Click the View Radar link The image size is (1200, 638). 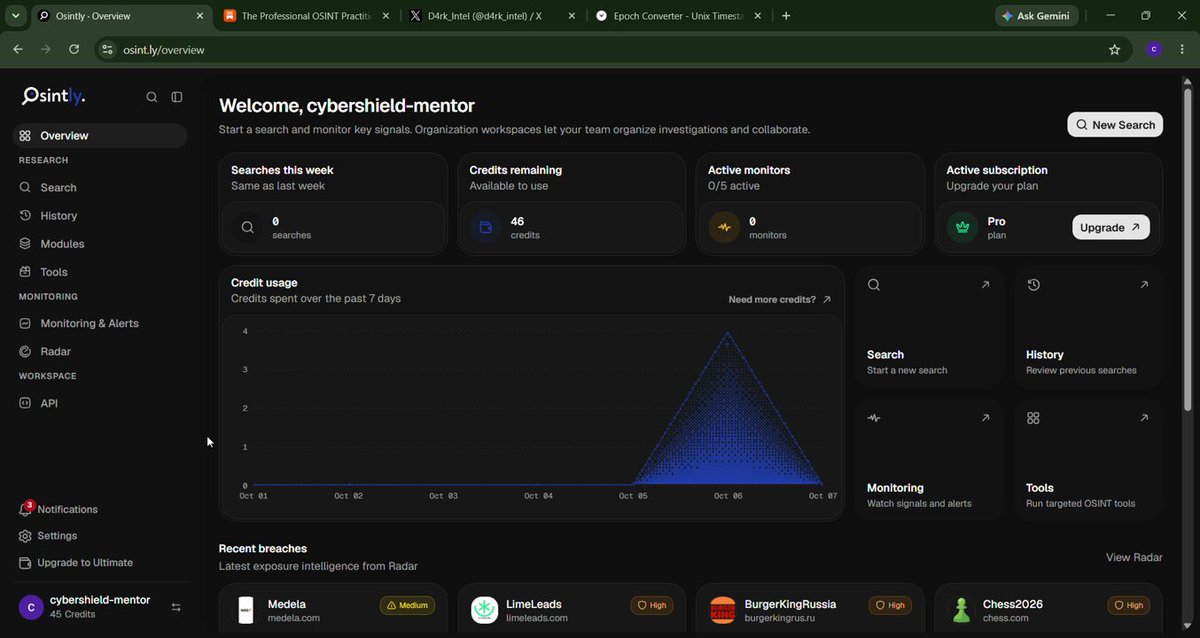pos(1134,557)
